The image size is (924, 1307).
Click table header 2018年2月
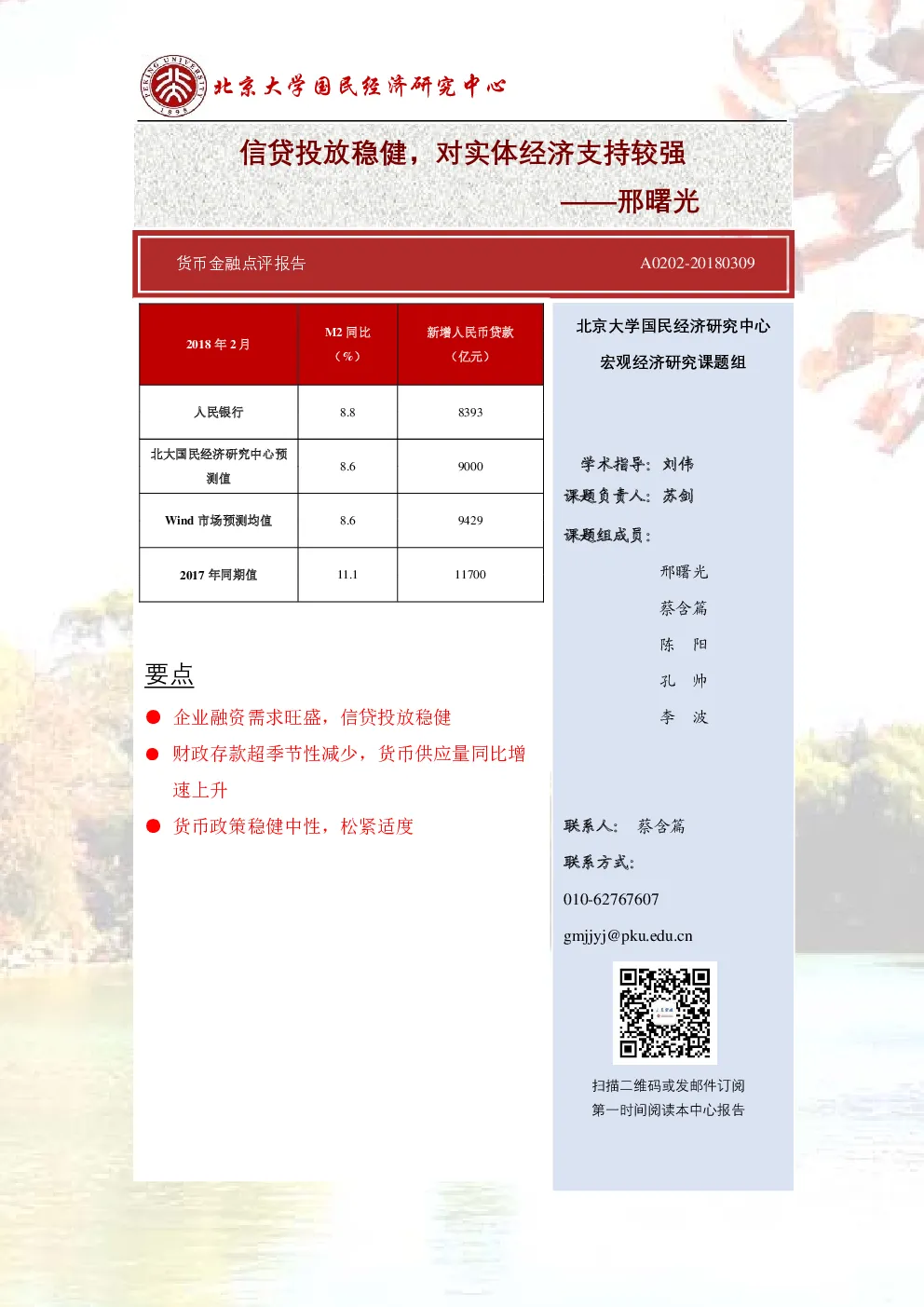pyautogui.click(x=218, y=344)
